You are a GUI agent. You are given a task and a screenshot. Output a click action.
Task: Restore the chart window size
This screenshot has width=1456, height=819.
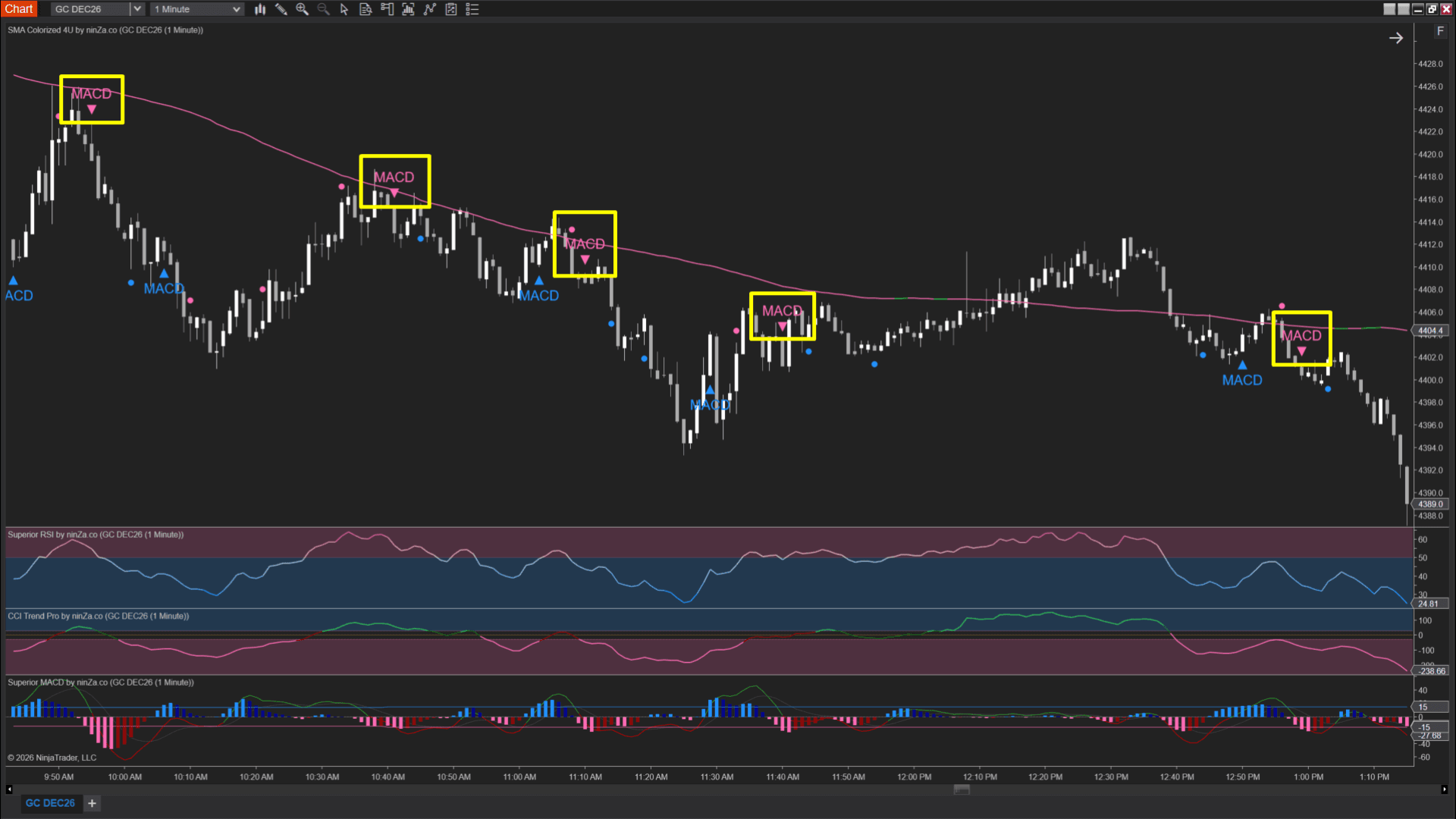point(1432,9)
